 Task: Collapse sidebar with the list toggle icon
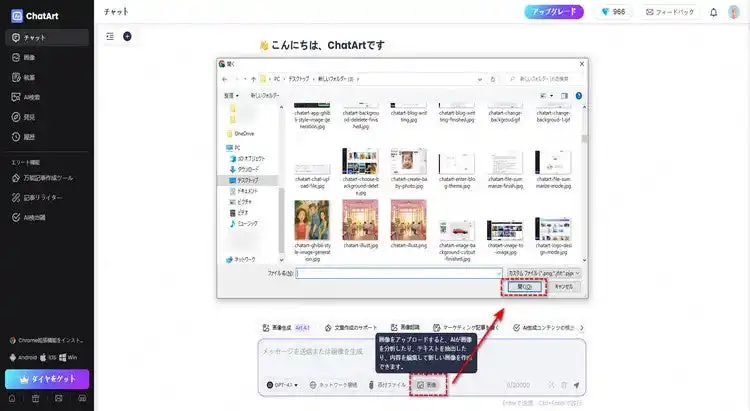(109, 36)
